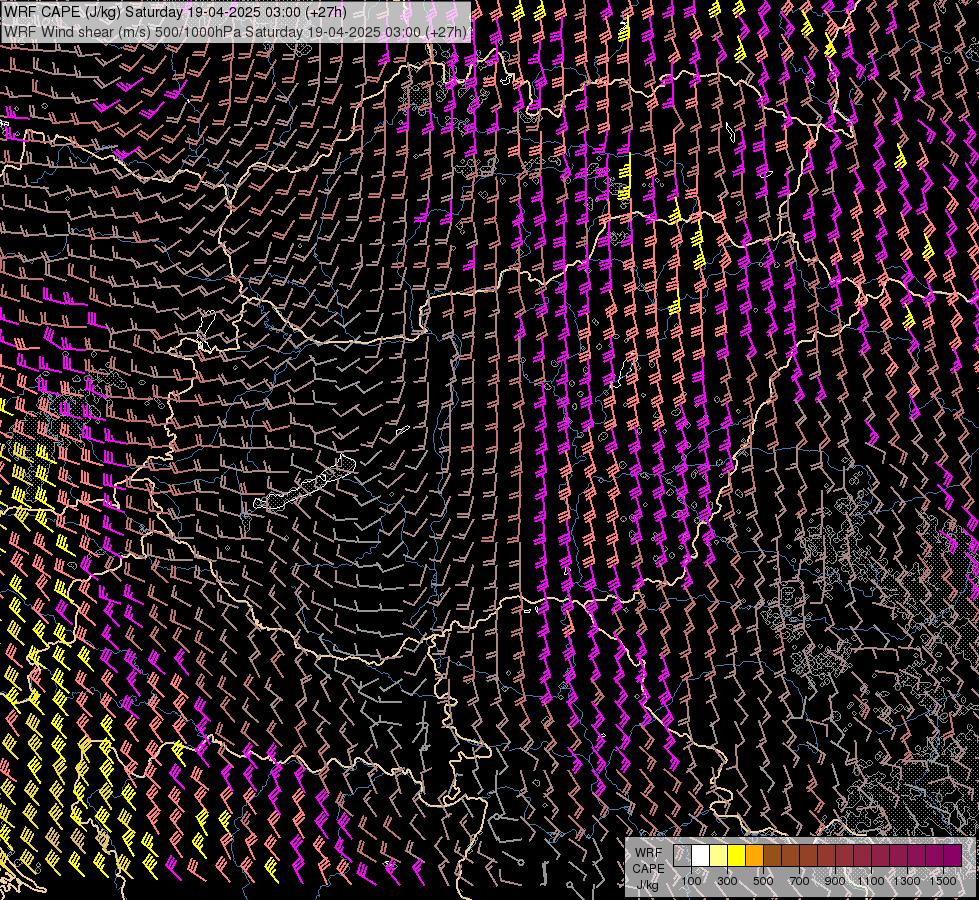This screenshot has height=900, width=979.
Task: Click the WRF Wind shear title line
Action: pos(235,31)
